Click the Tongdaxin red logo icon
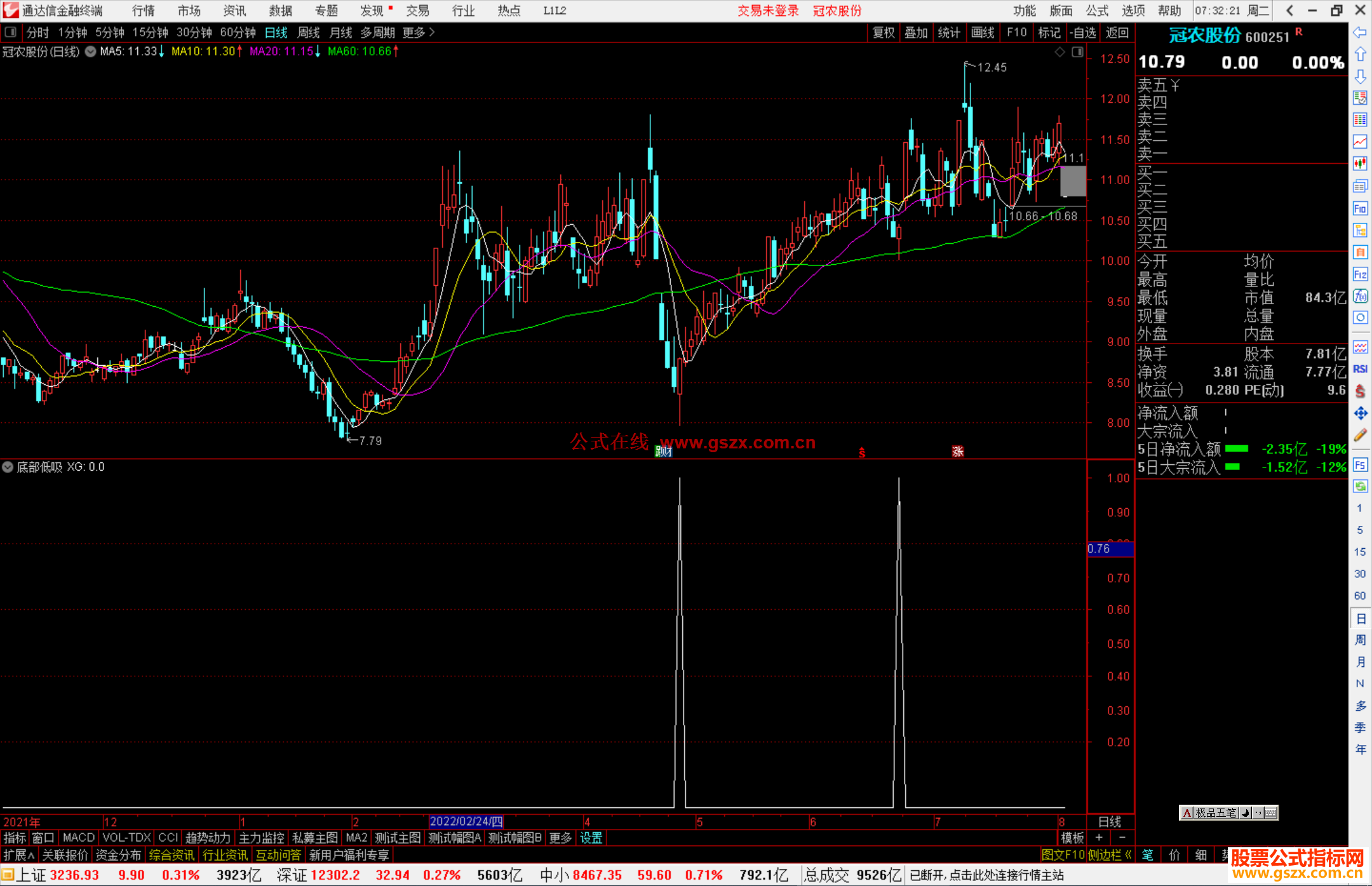The height and width of the screenshot is (886, 1372). pyautogui.click(x=10, y=10)
